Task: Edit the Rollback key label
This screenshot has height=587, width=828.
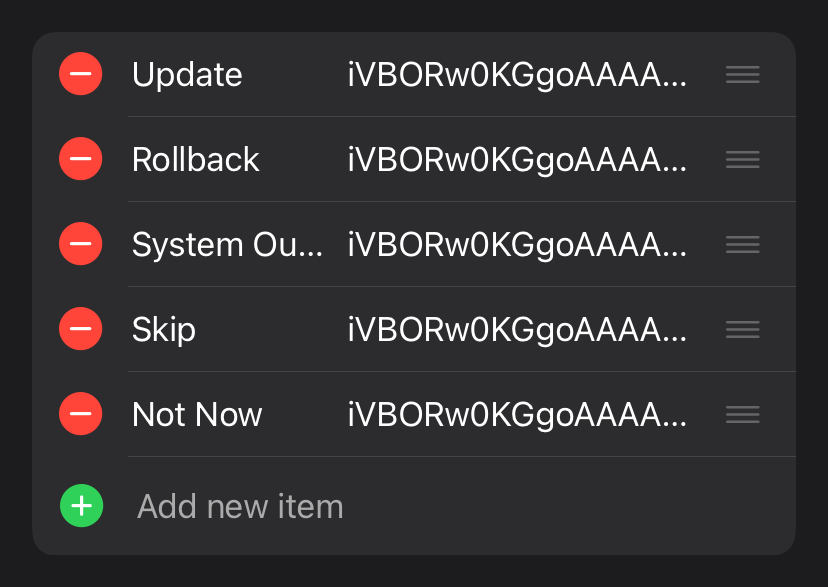Action: 195,159
